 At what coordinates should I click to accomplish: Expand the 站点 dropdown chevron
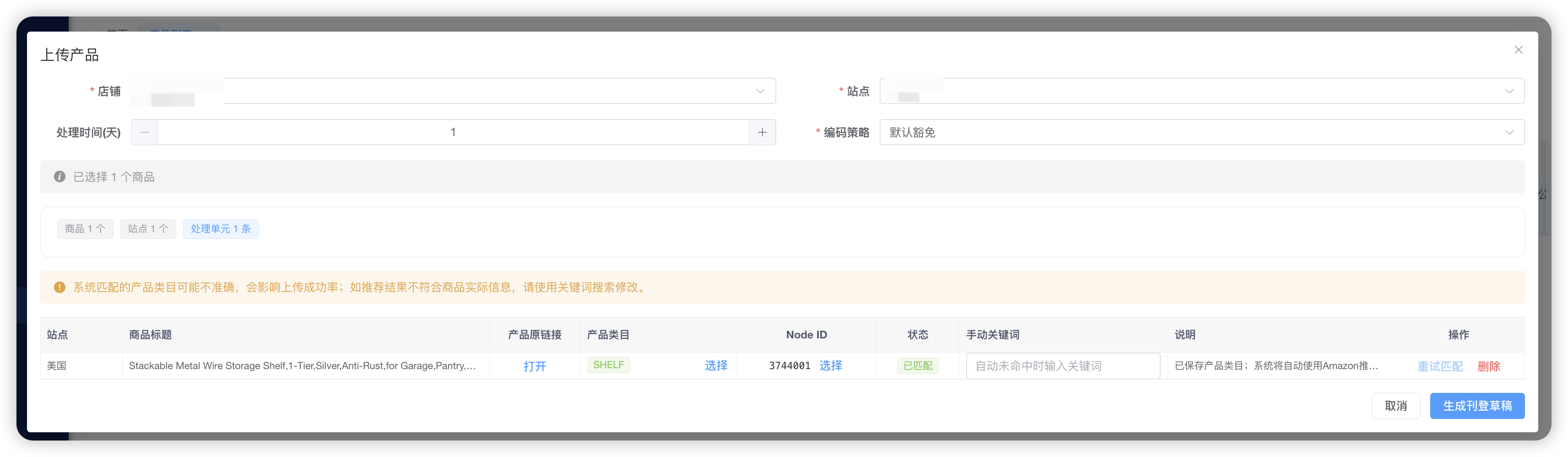pos(1509,92)
